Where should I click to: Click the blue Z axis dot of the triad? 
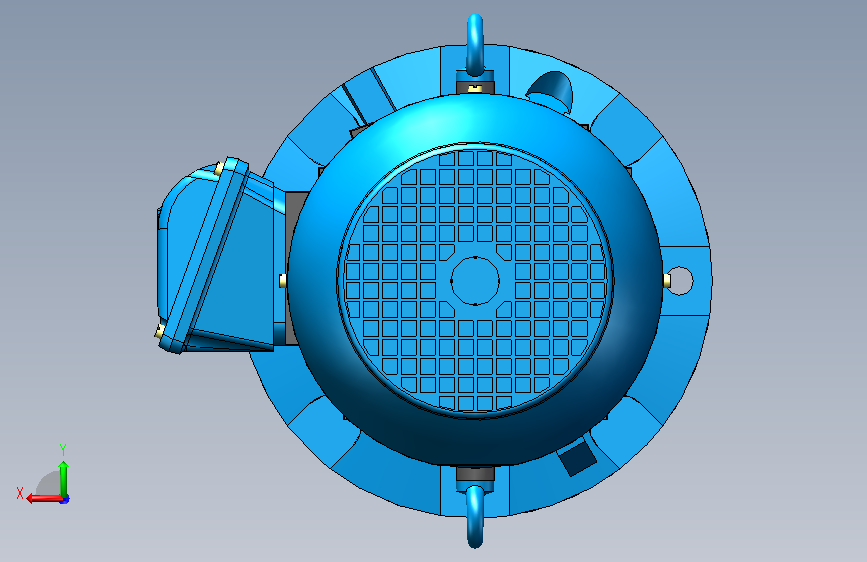[x=65, y=499]
